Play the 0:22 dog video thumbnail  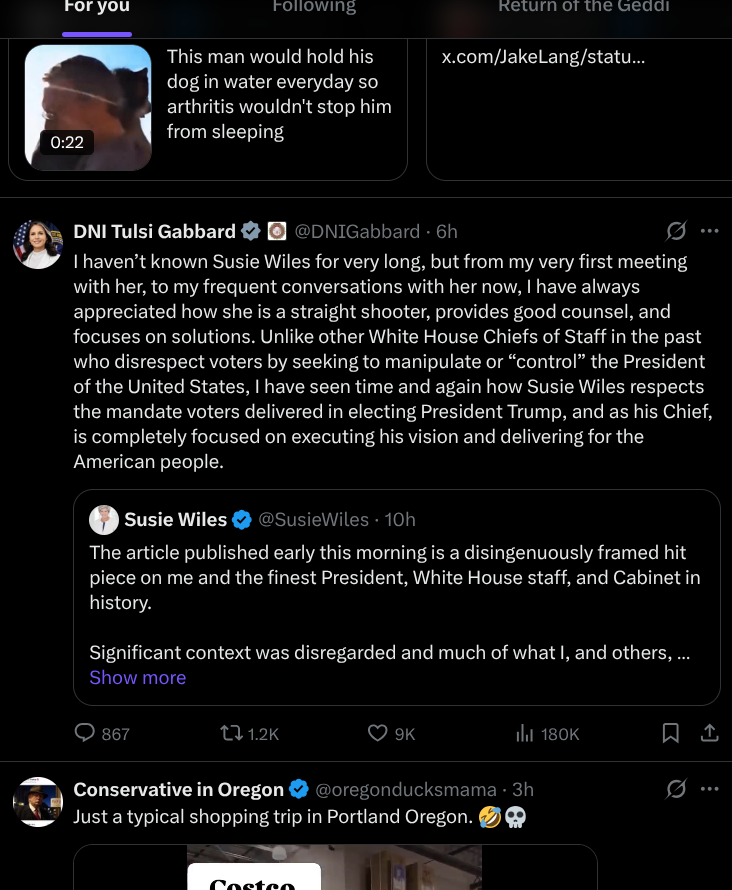pyautogui.click(x=88, y=107)
